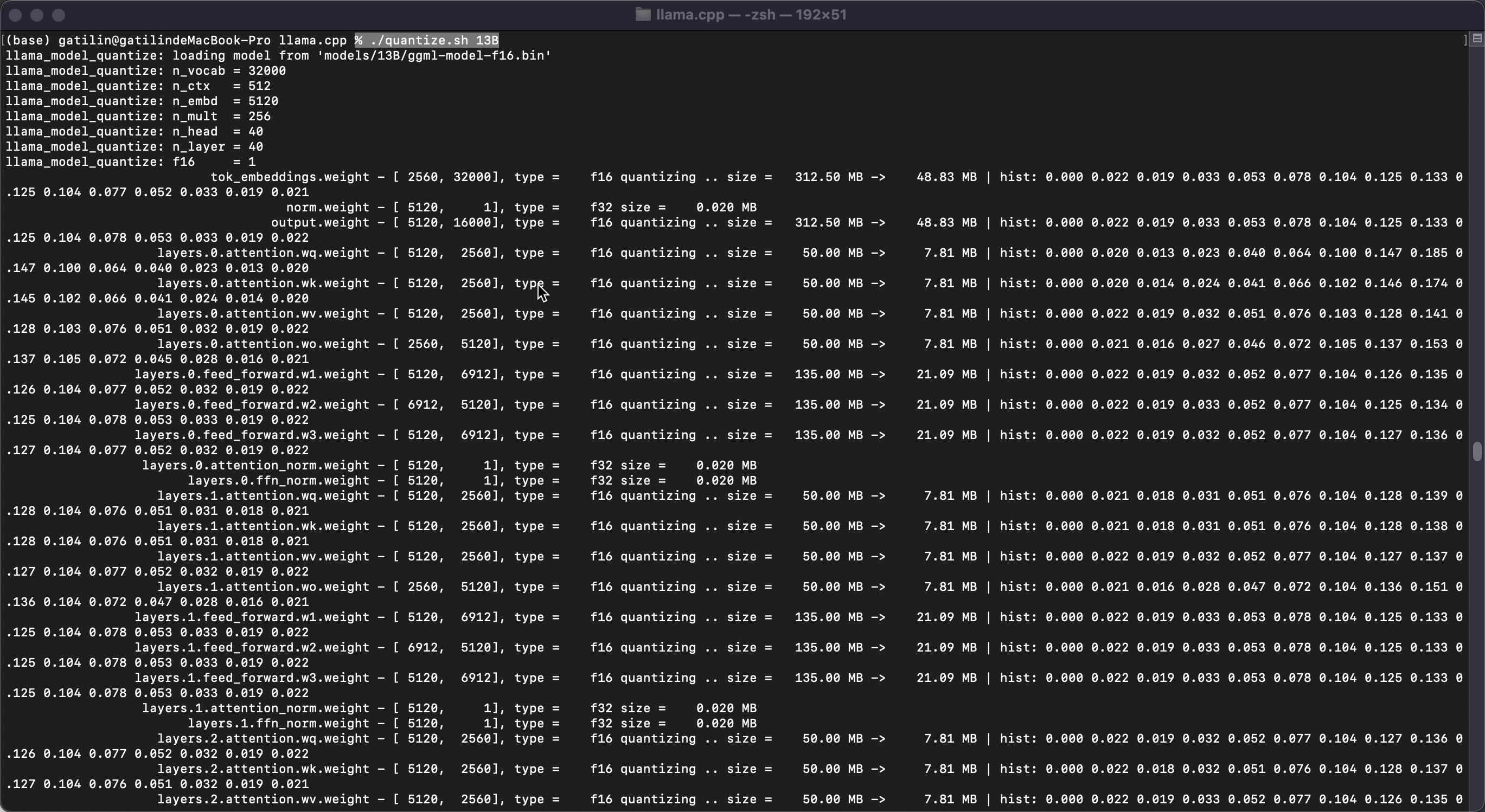Click the folder icon in title bar
Viewport: 1485px width, 812px height.
[642, 15]
